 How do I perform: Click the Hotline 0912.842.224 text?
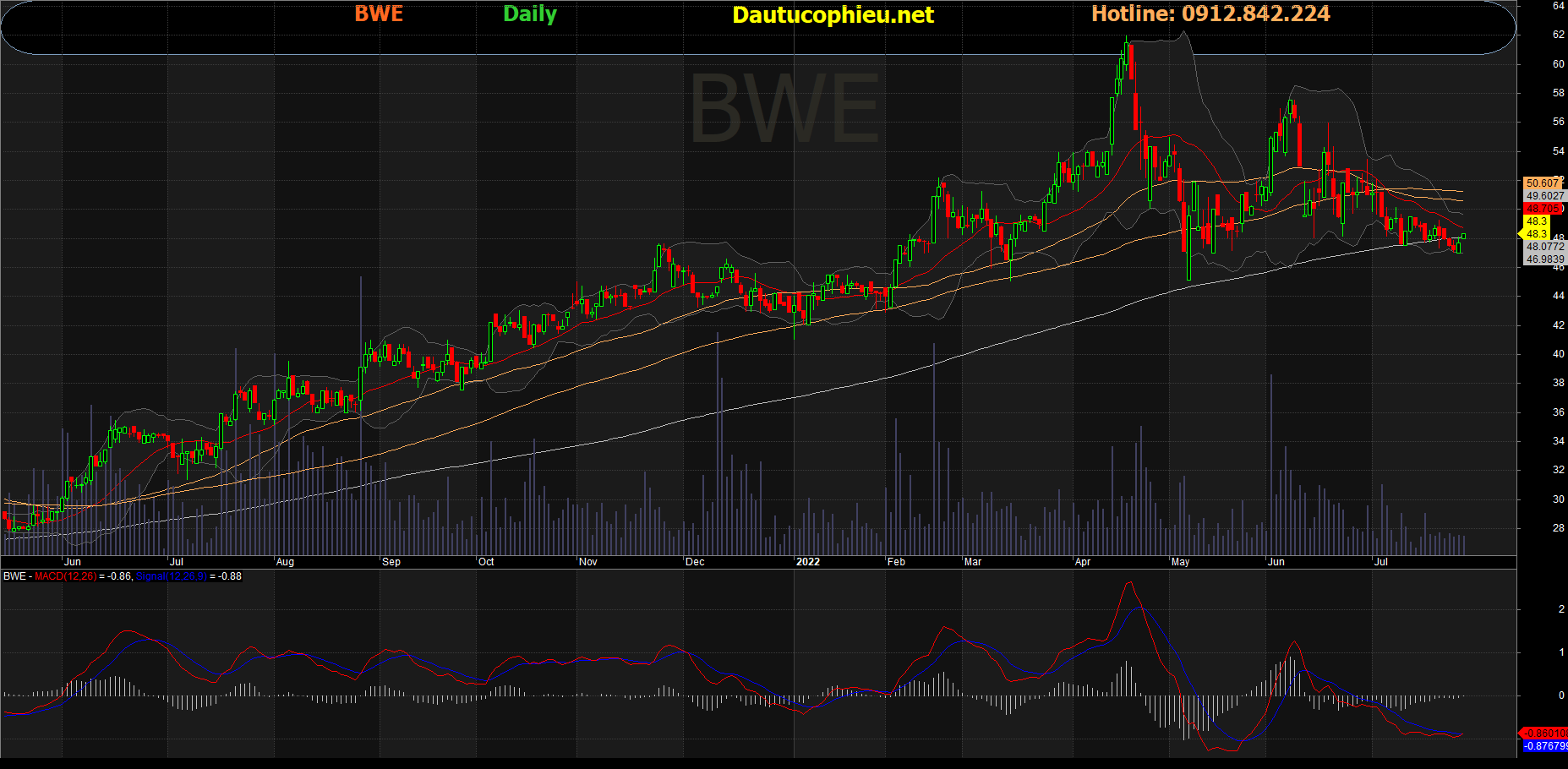point(1210,14)
